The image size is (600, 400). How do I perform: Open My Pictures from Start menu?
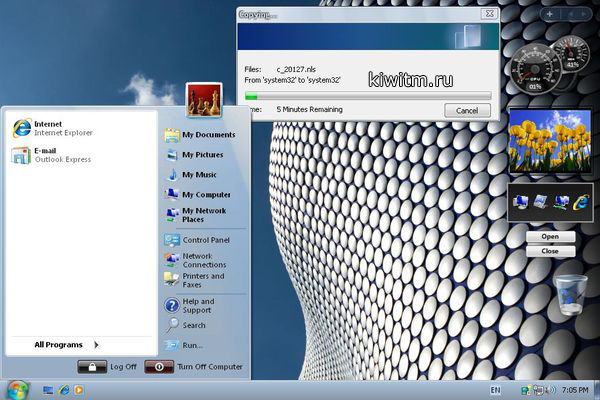tap(194, 155)
